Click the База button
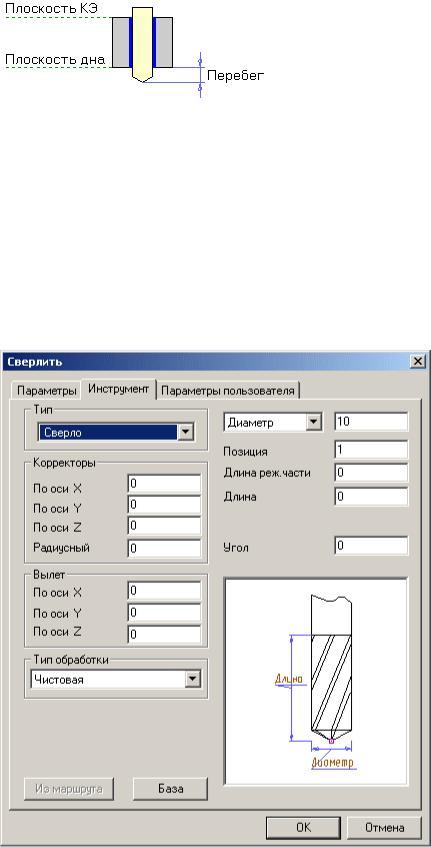 [170, 789]
